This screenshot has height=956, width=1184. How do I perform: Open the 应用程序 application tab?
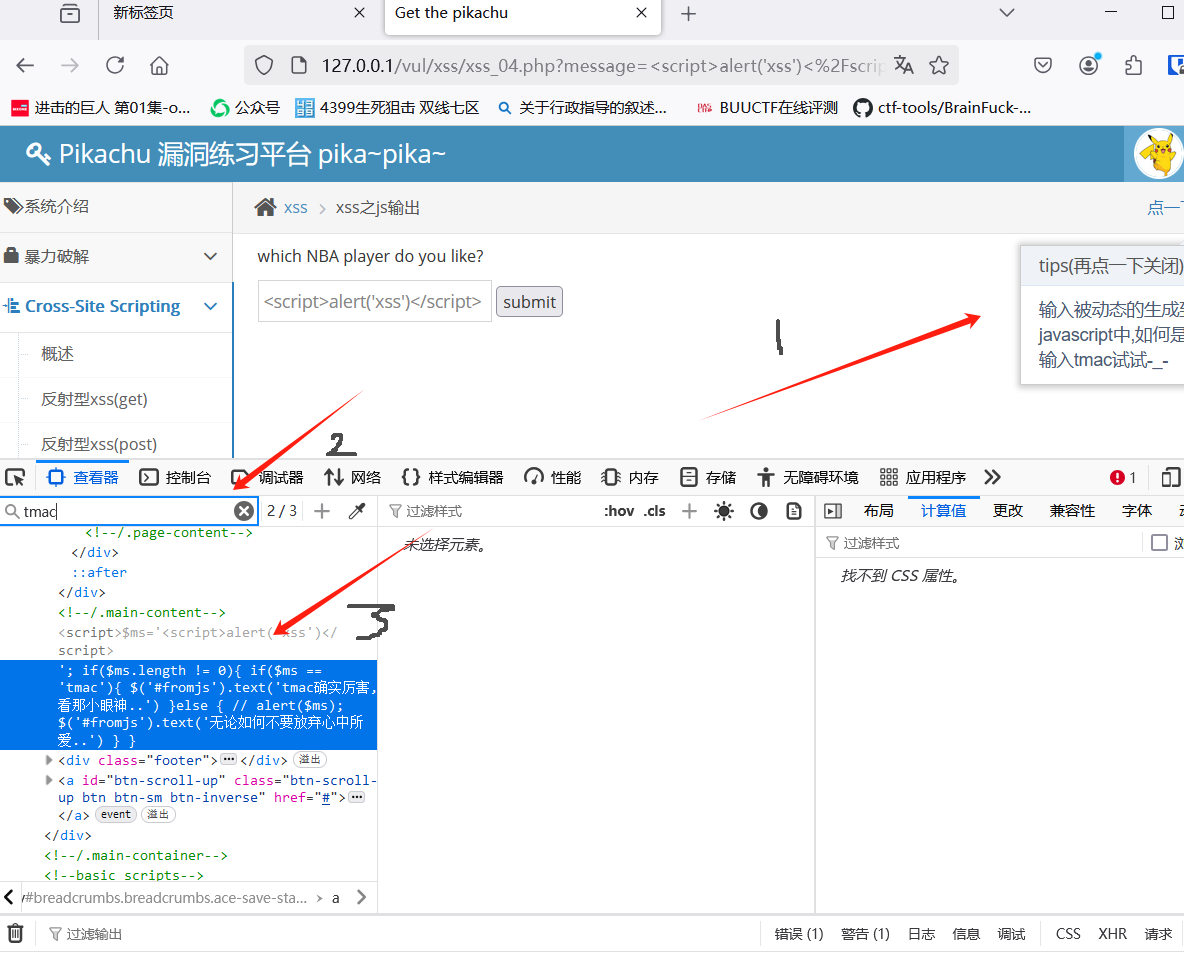point(923,477)
